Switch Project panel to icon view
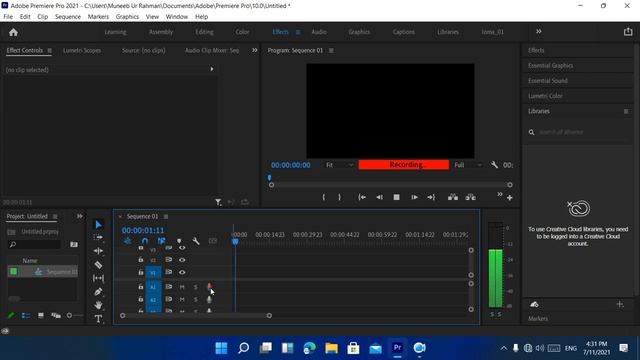This screenshot has height=360, width=640. [x=41, y=316]
